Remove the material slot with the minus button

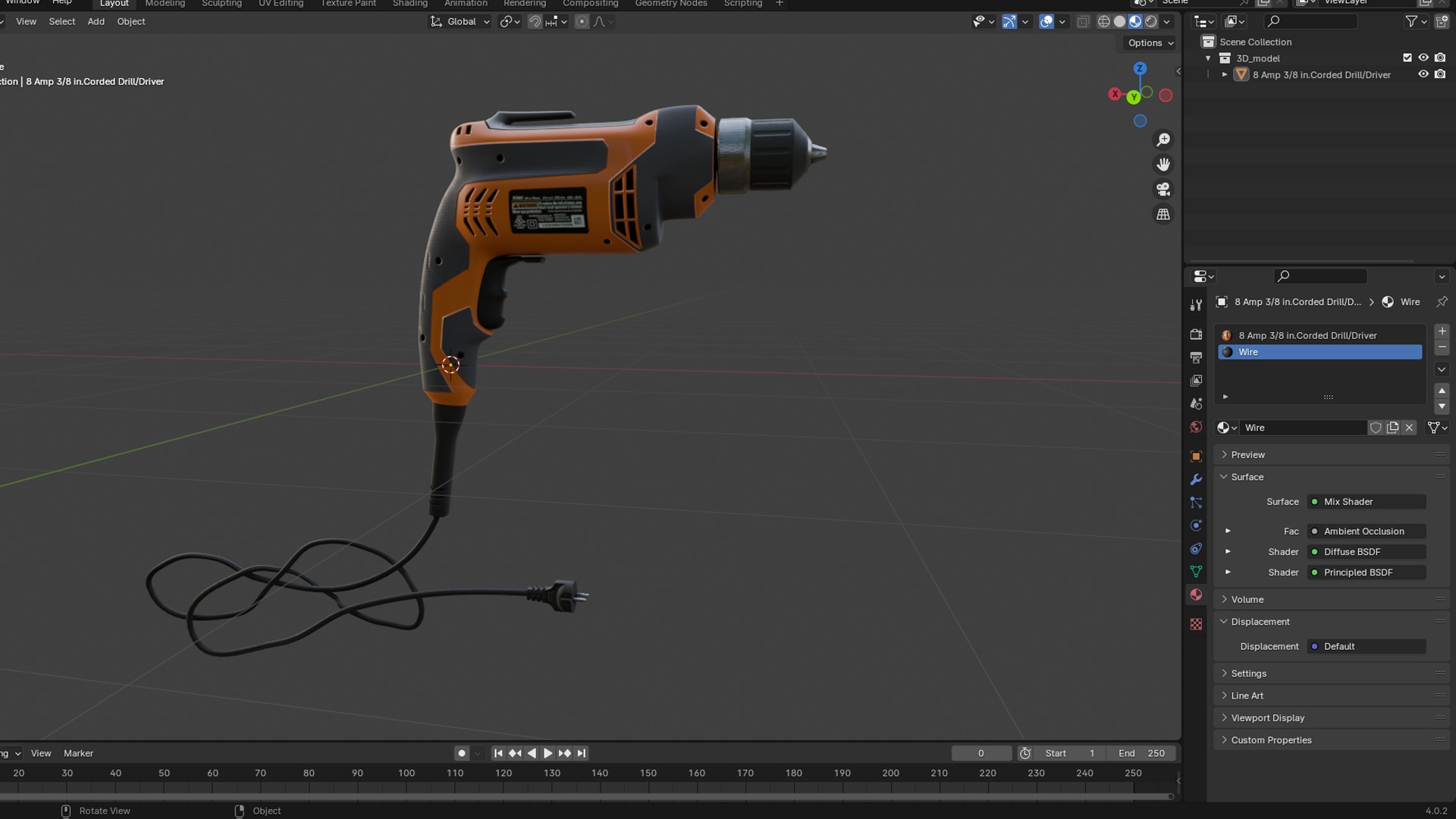coord(1442,347)
